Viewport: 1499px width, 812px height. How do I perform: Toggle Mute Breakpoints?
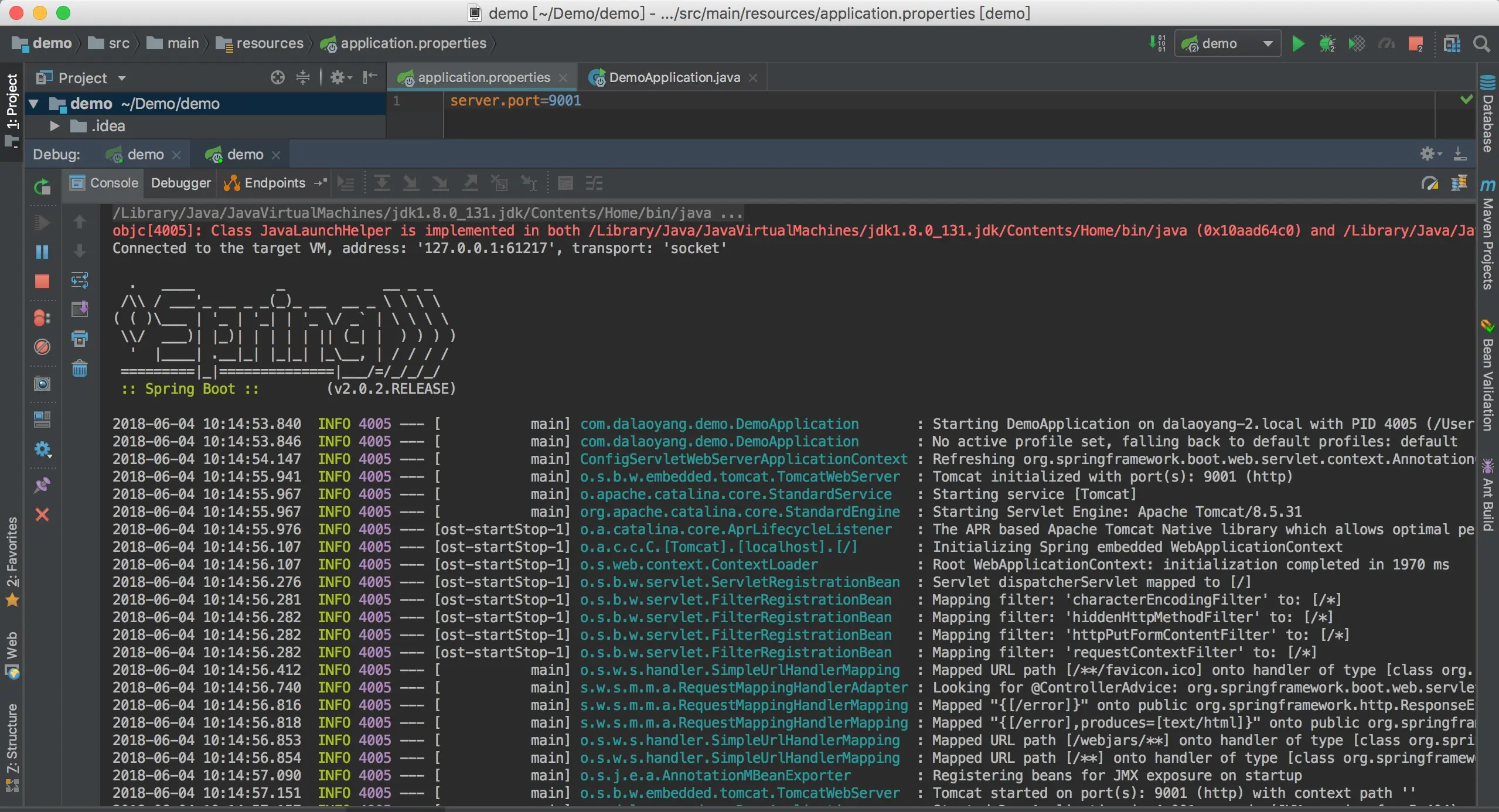tap(42, 347)
